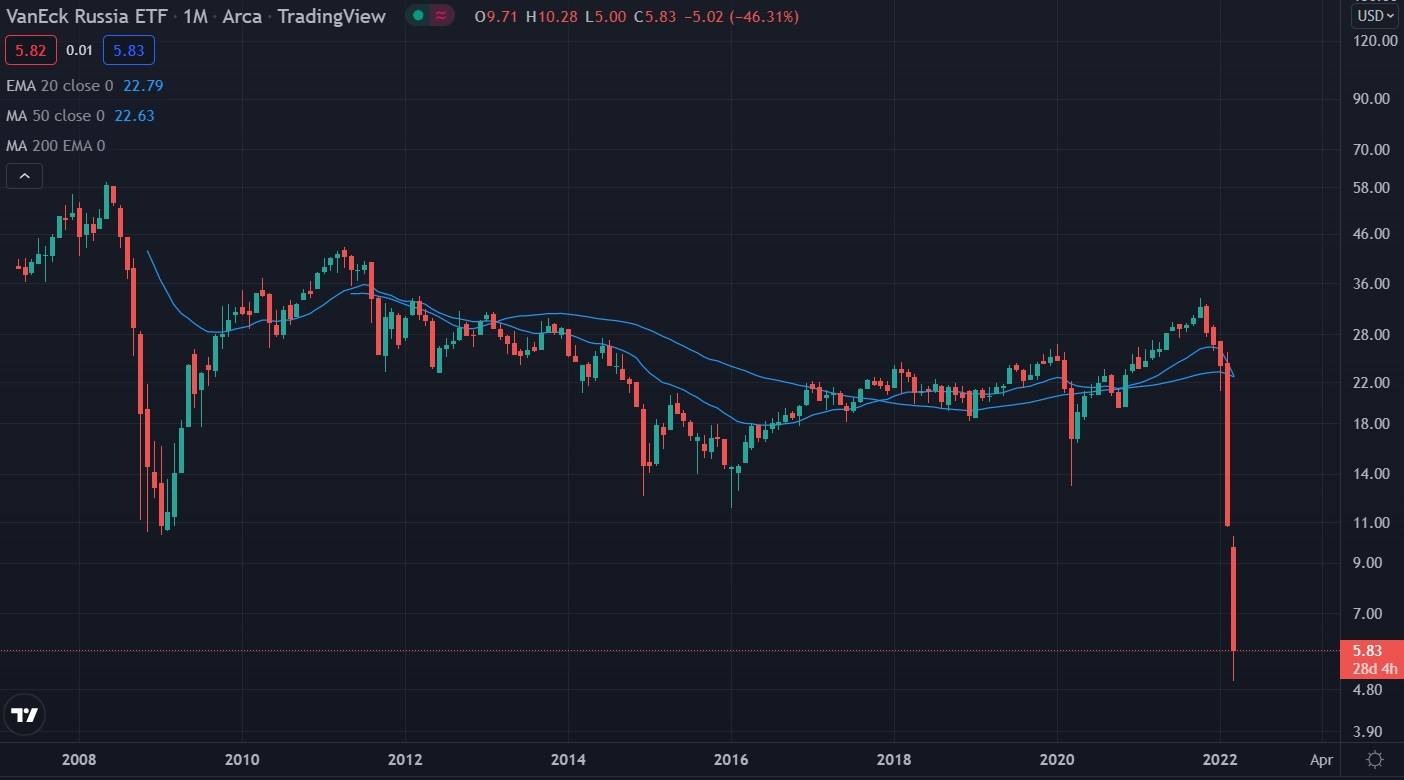
Task: Click the green market status dot
Action: 418,16
